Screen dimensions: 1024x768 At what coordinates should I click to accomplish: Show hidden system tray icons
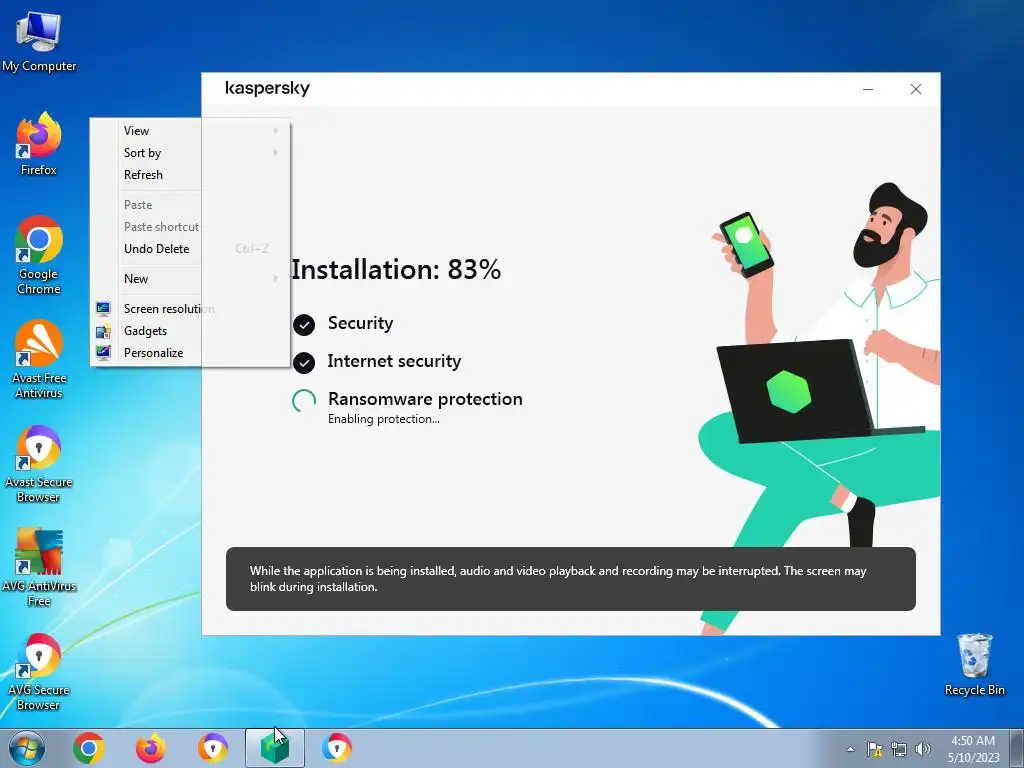(x=850, y=749)
